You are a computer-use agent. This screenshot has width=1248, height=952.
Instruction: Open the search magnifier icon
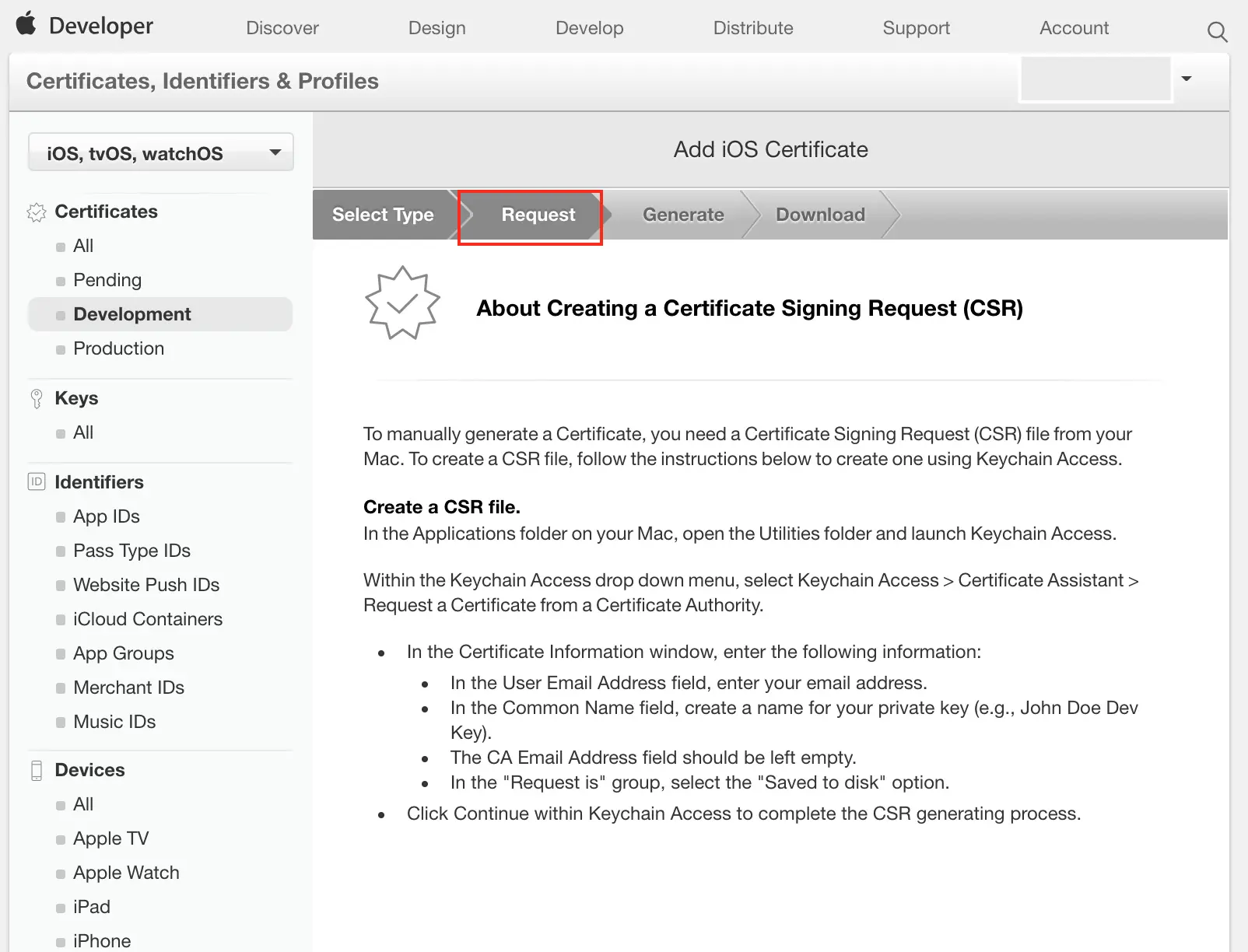click(x=1217, y=31)
